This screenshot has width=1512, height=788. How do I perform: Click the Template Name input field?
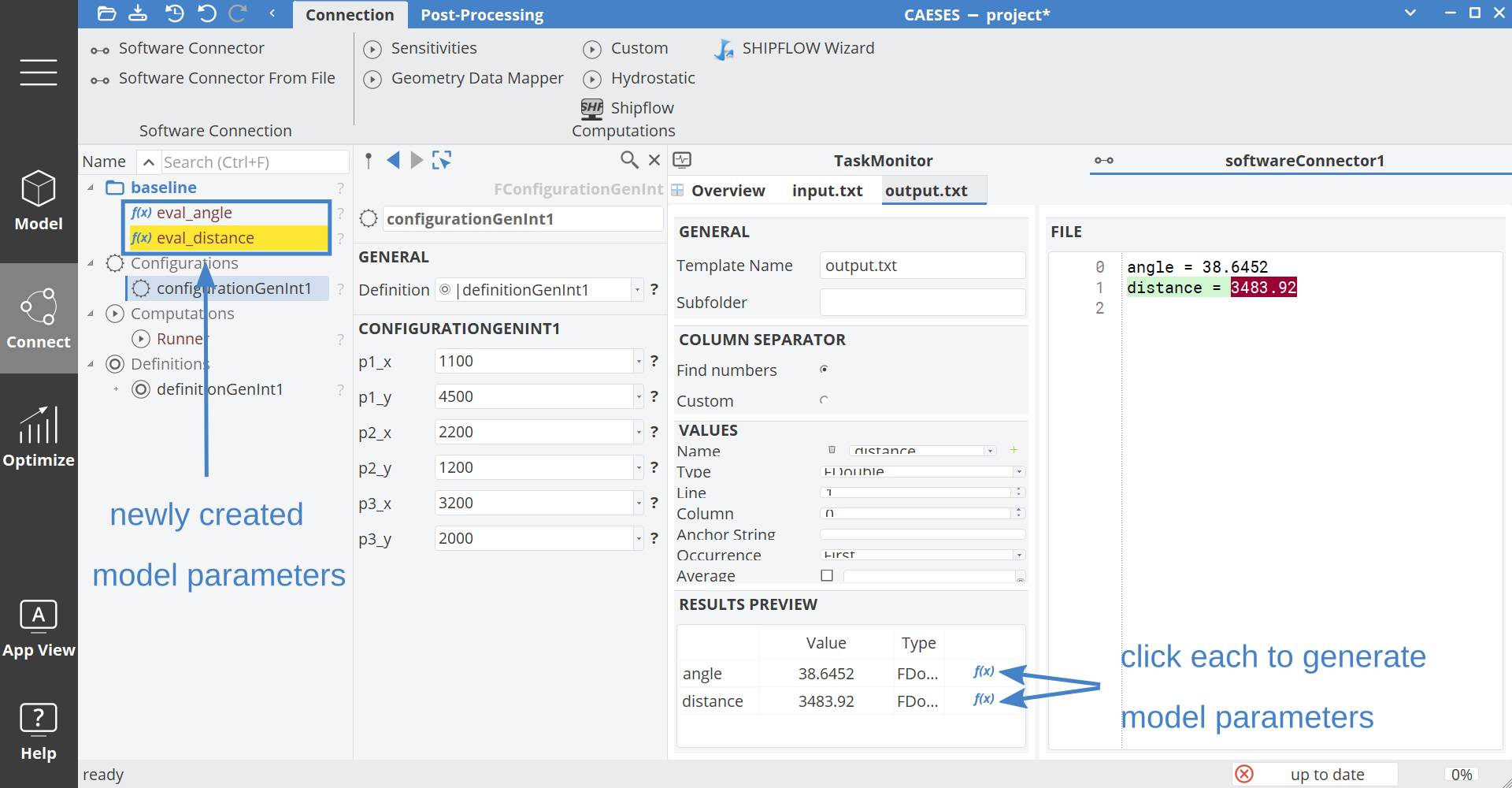coord(922,266)
